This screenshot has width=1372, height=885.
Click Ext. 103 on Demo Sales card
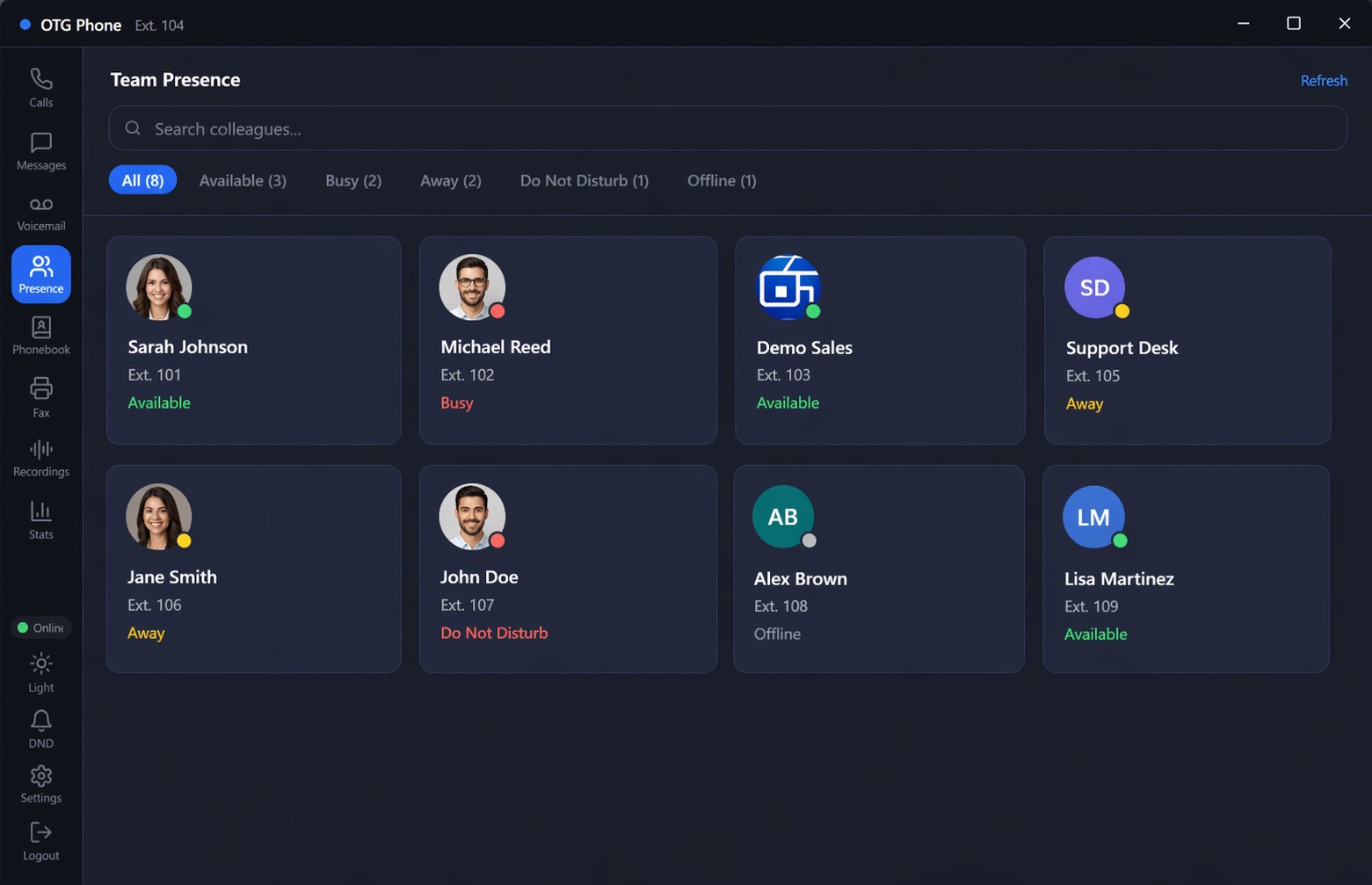click(x=783, y=375)
